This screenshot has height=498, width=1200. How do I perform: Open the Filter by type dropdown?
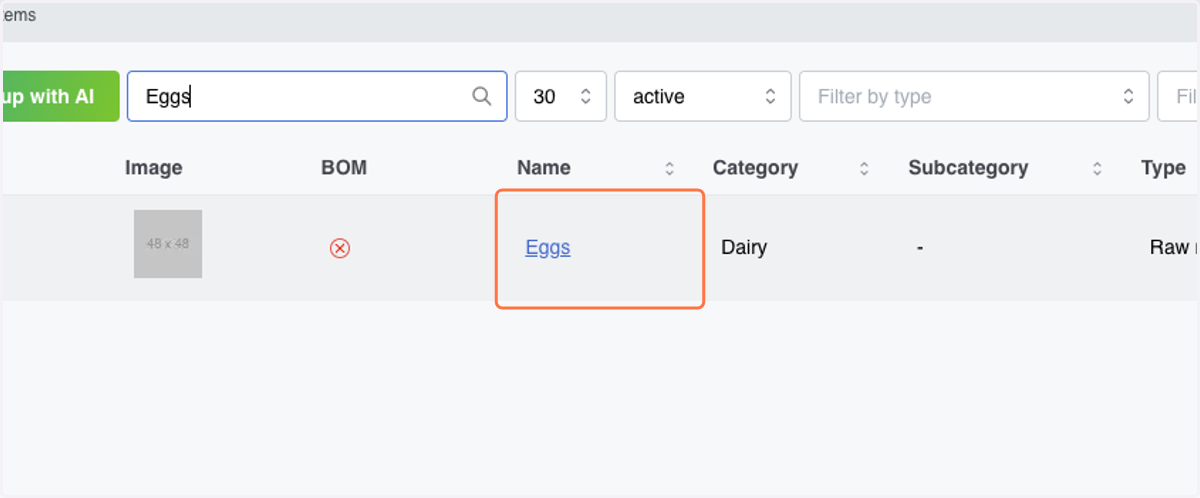(974, 96)
